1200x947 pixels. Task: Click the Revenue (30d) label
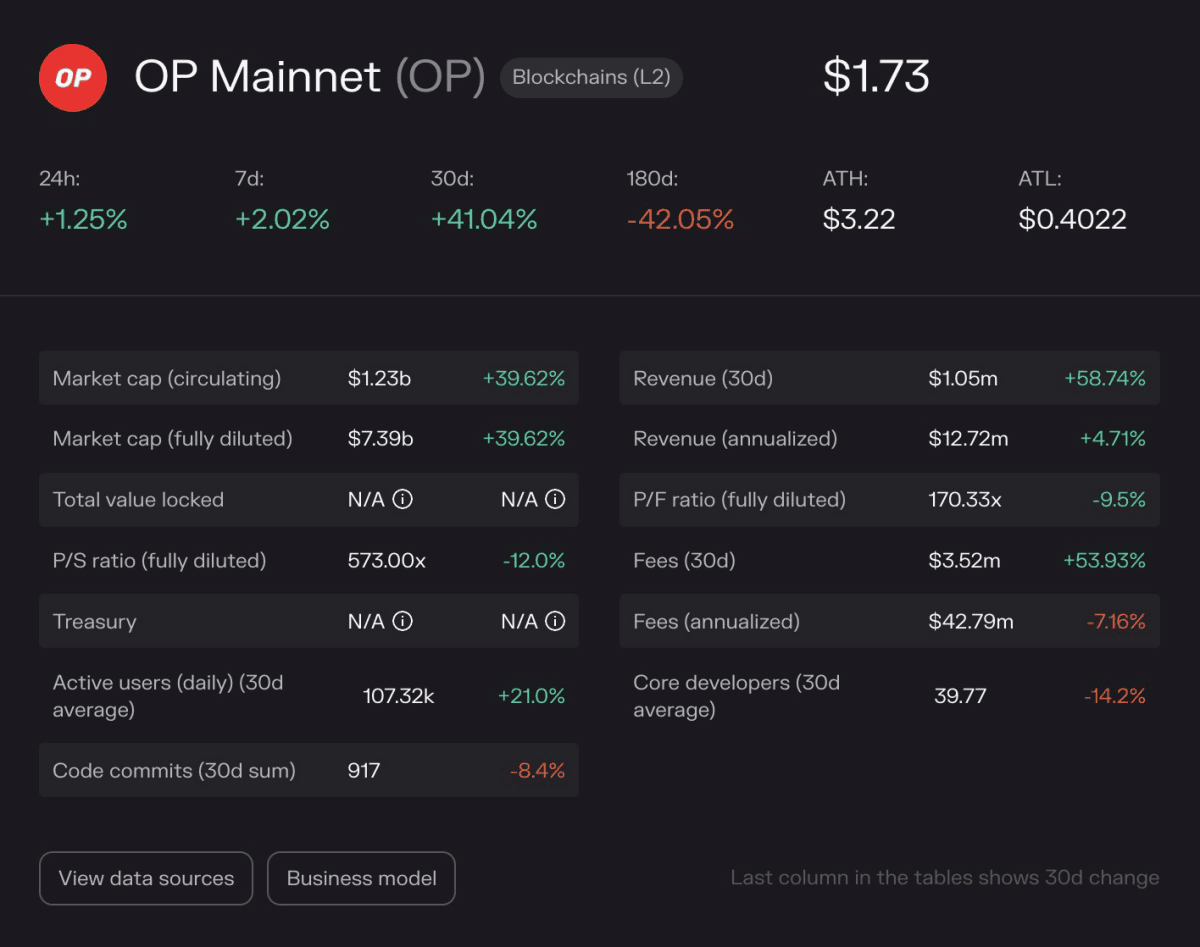coord(703,378)
